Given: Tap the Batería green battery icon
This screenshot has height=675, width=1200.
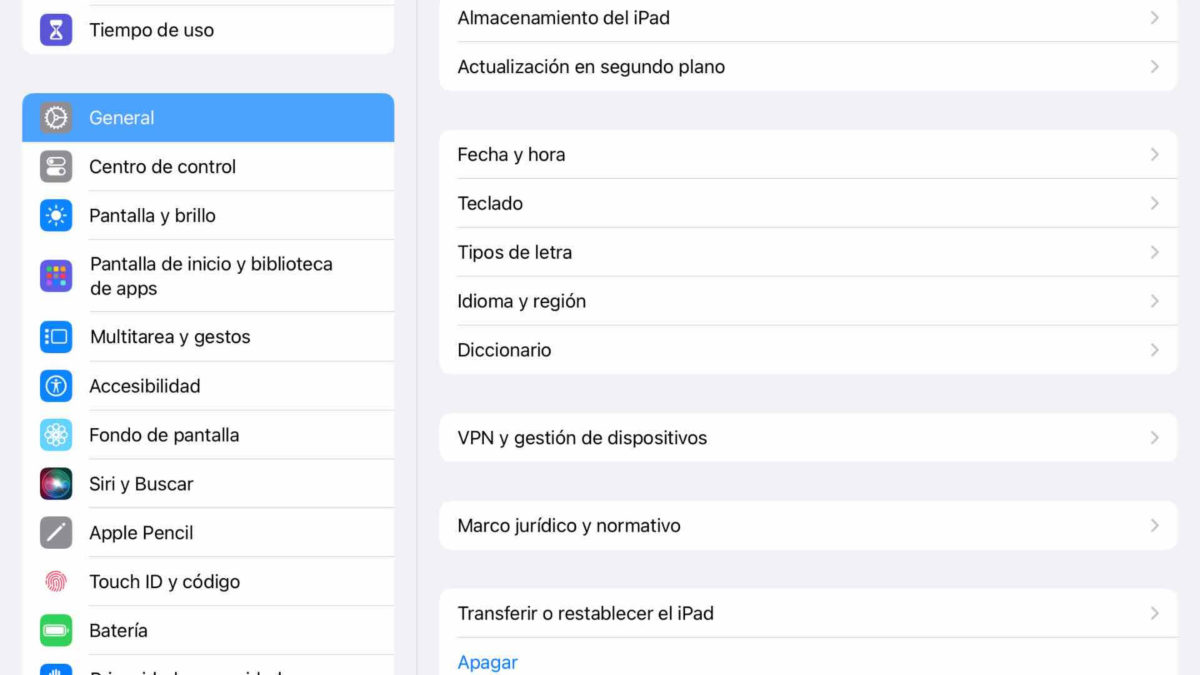Looking at the screenshot, I should pyautogui.click(x=56, y=630).
